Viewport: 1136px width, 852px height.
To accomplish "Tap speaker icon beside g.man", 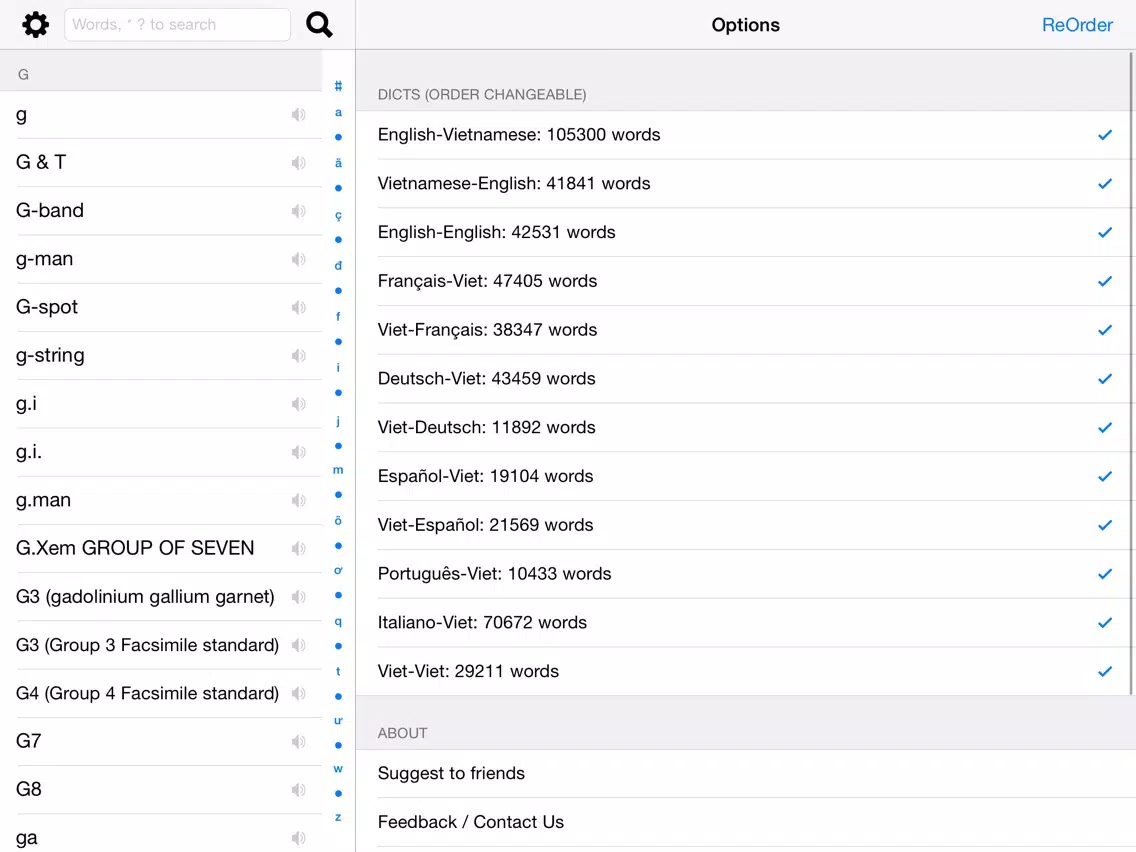I will pyautogui.click(x=298, y=500).
